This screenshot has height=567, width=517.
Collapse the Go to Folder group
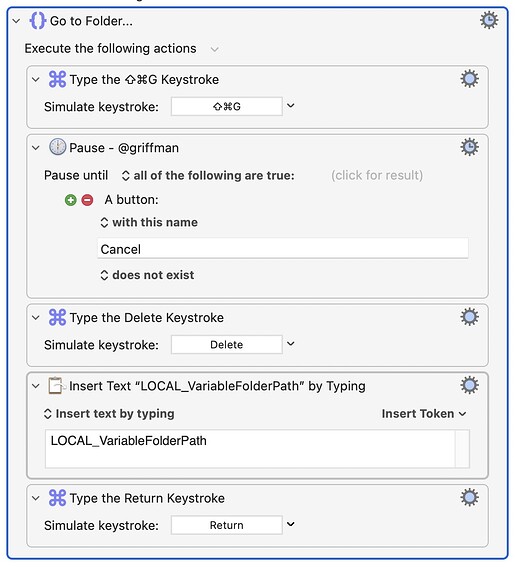coord(16,21)
